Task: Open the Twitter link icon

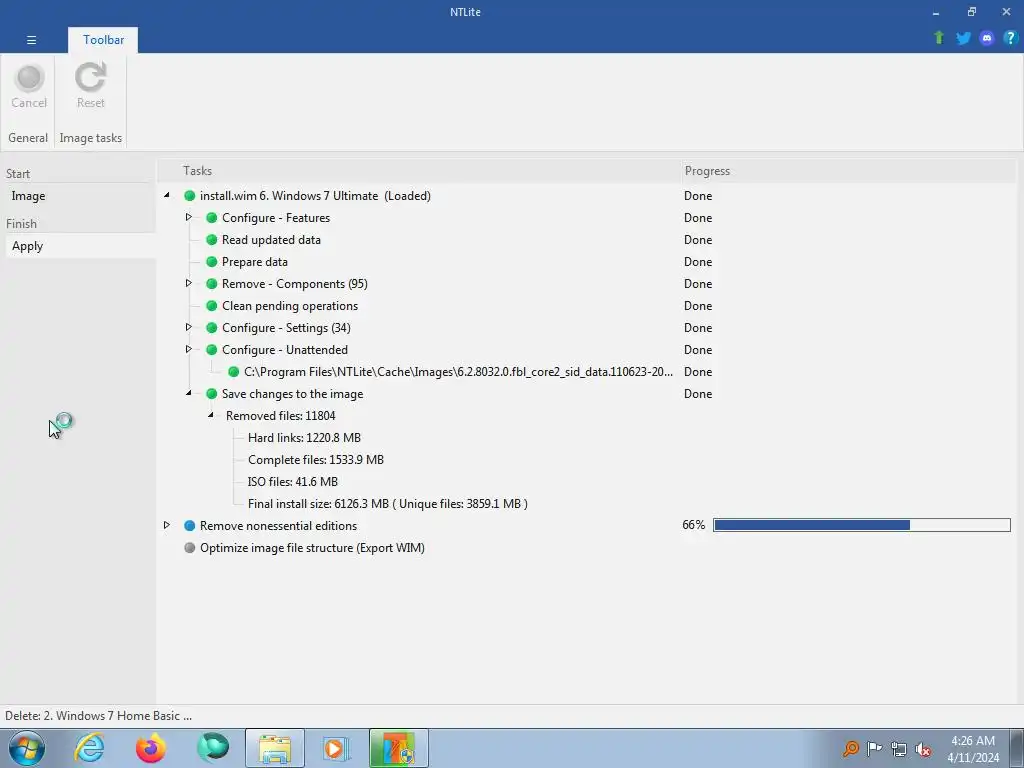Action: (963, 38)
